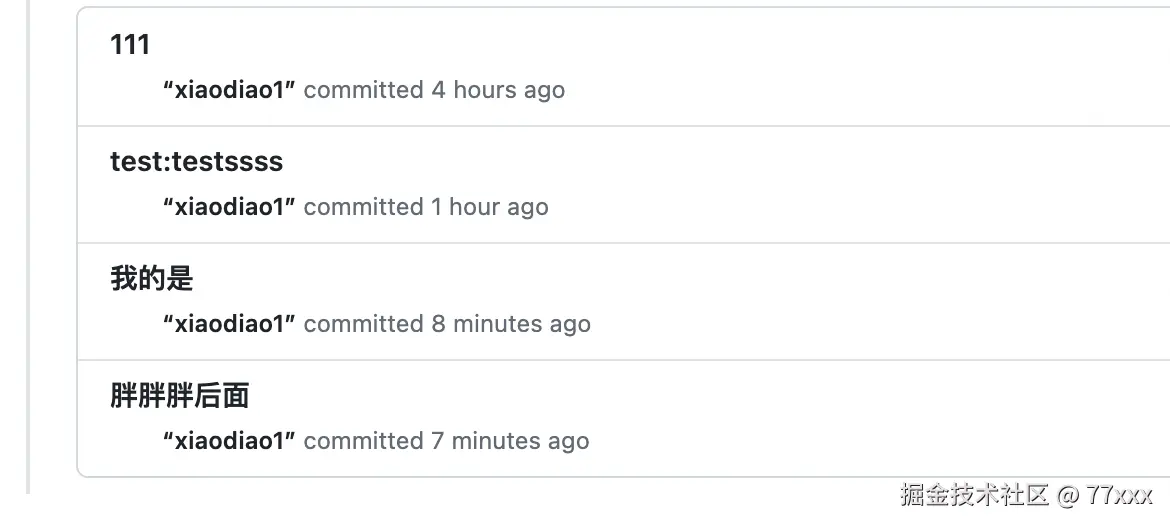
Task: Click the 掘金技术社区 watermark text
Action: (974, 495)
